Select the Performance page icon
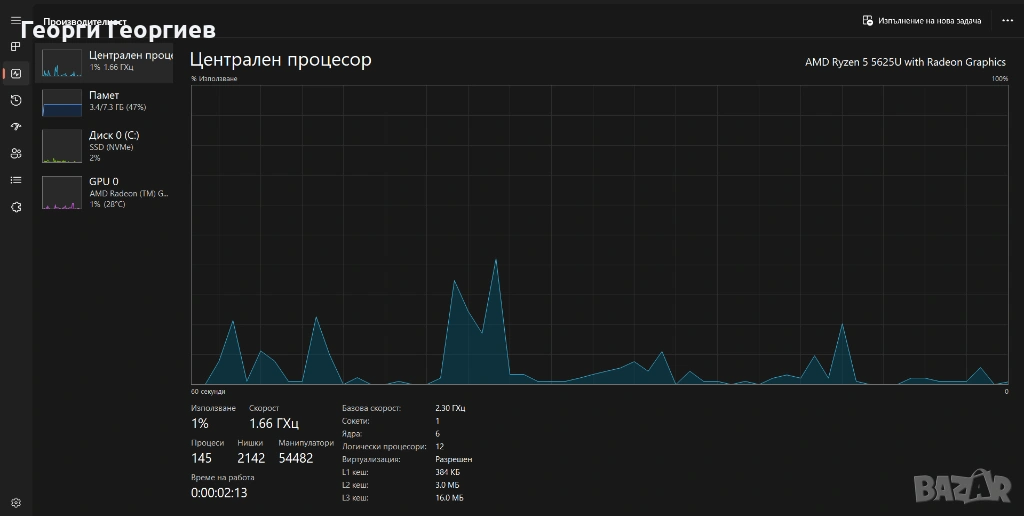This screenshot has width=1024, height=516. [15, 73]
